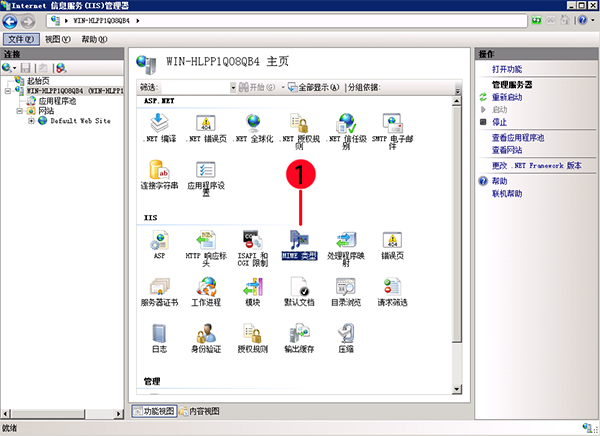Select the MIME 类型 feature icon
Viewport: 600px width, 436px height.
300,245
